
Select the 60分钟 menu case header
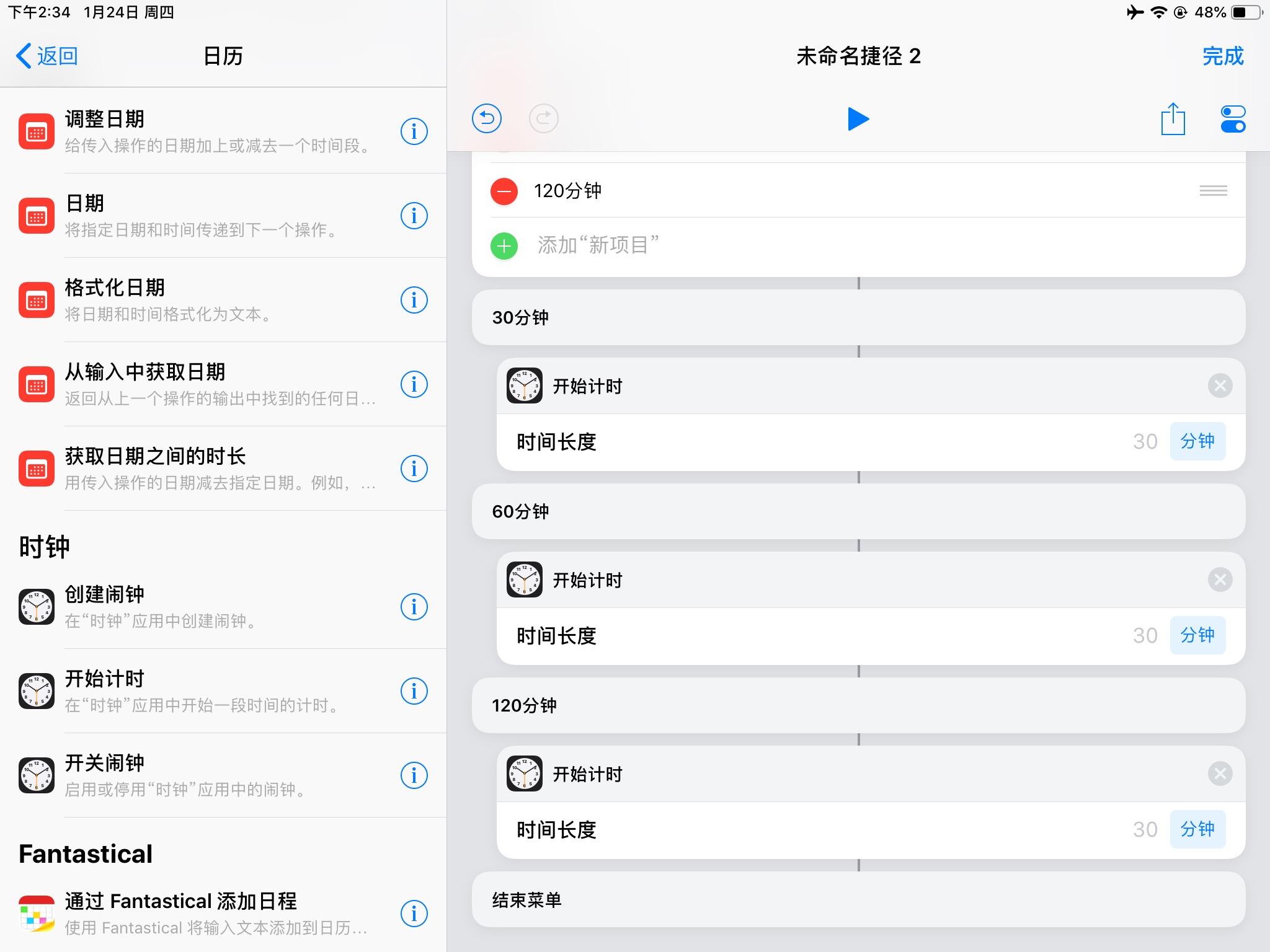[858, 511]
